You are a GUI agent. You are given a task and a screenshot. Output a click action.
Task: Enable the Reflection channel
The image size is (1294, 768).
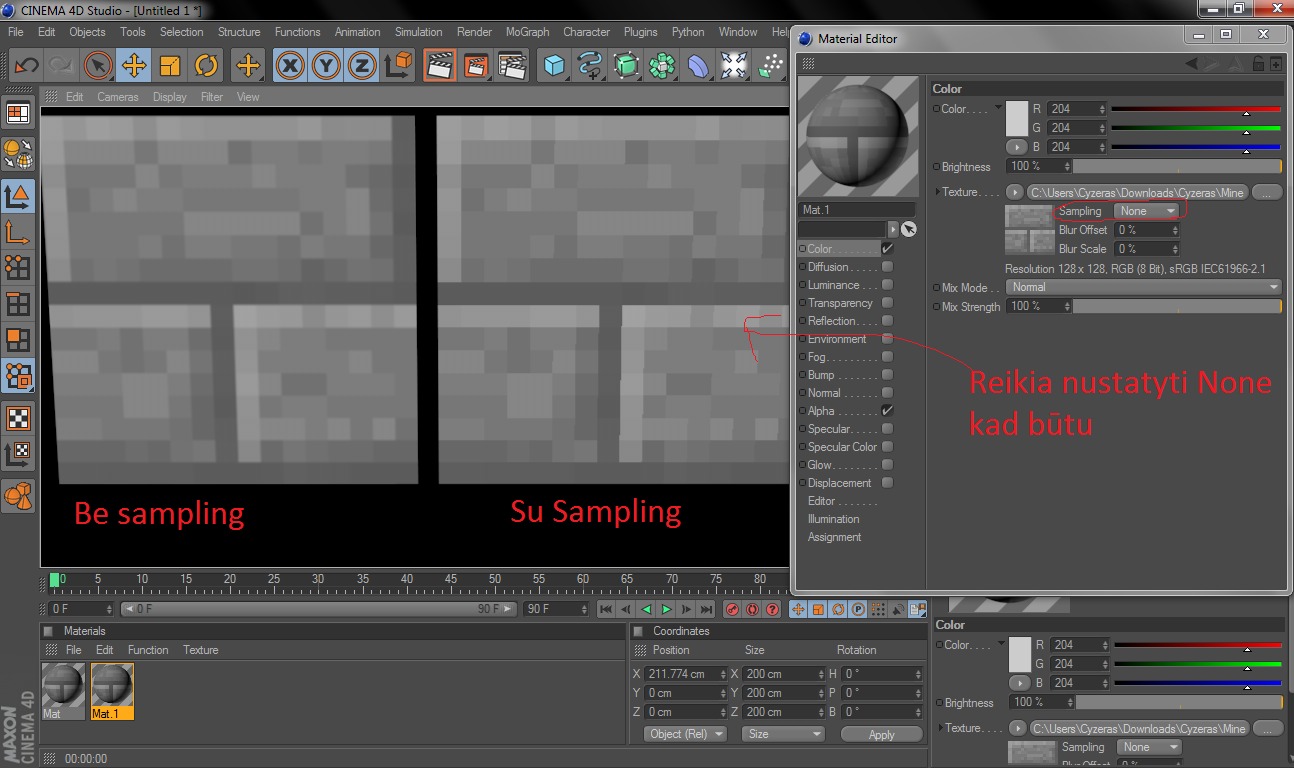(887, 321)
